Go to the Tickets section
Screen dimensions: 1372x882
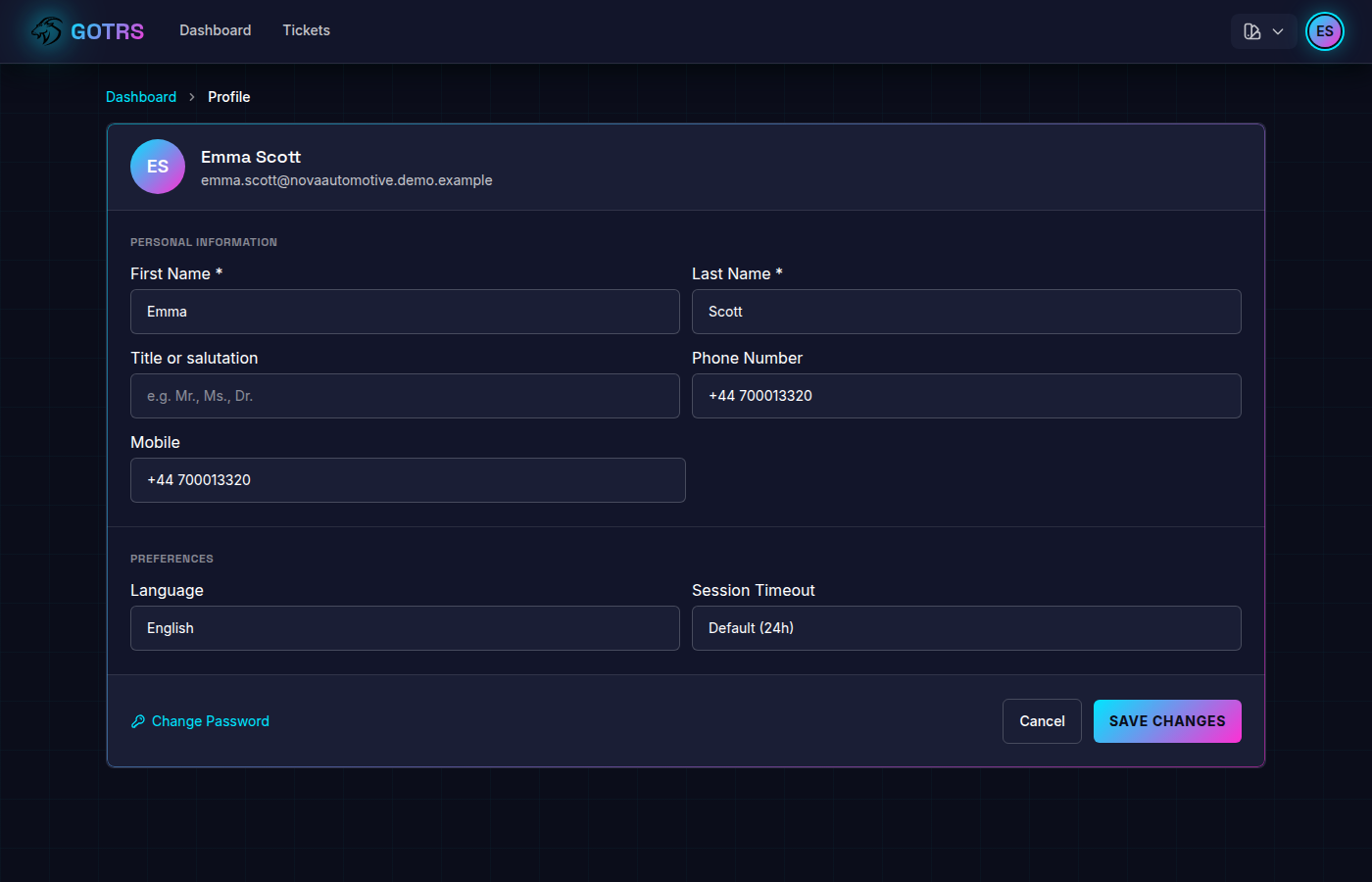tap(306, 30)
